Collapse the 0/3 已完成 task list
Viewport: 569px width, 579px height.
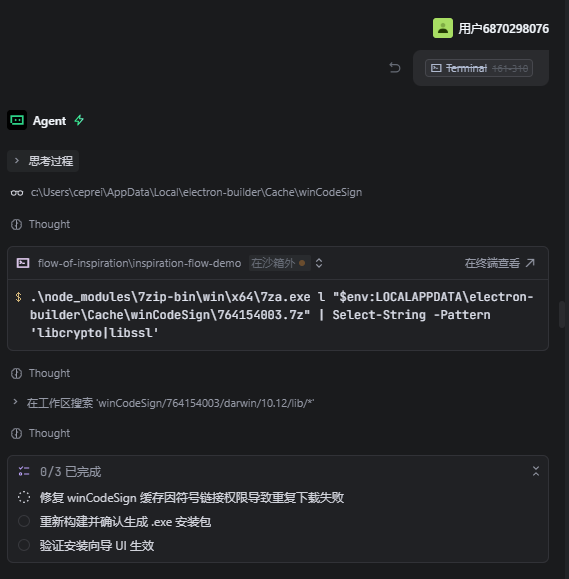536,471
